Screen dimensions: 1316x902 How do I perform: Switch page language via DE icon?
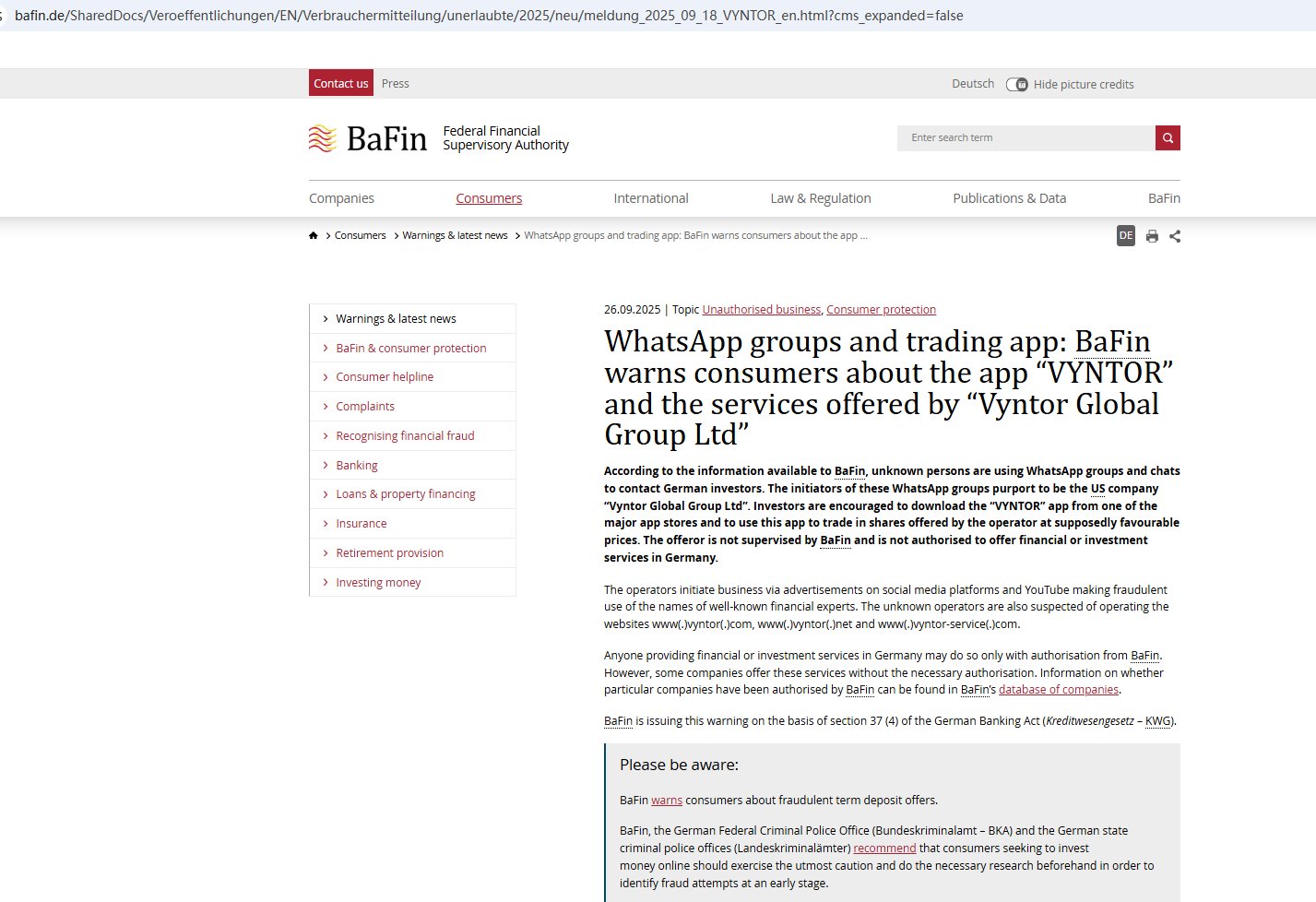[x=1125, y=236]
